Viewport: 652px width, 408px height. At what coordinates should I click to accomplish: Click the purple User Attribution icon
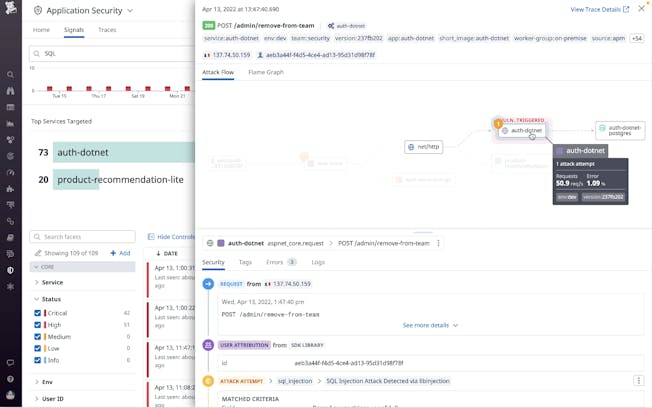point(208,345)
